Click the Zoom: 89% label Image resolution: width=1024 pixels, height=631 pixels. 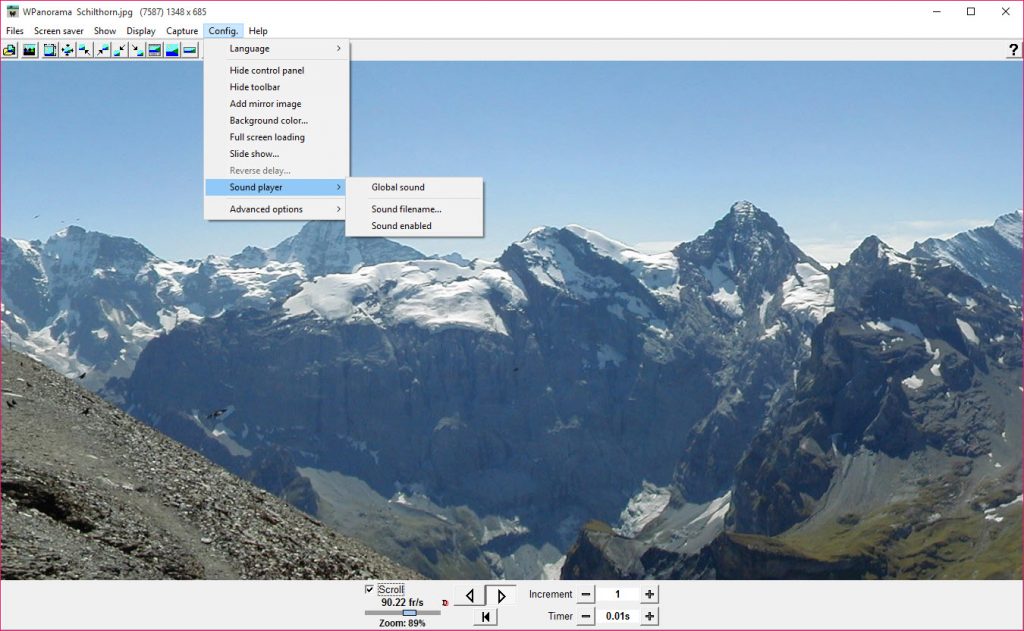point(402,623)
